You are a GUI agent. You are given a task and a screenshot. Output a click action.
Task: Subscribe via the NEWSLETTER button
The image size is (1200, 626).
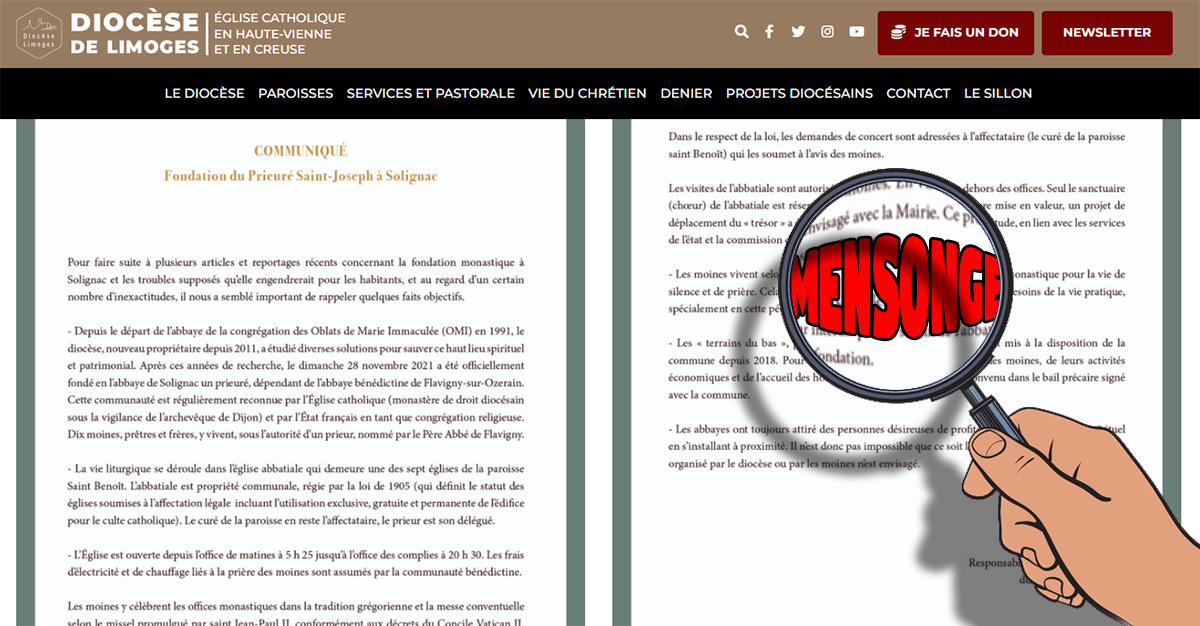coord(1107,33)
